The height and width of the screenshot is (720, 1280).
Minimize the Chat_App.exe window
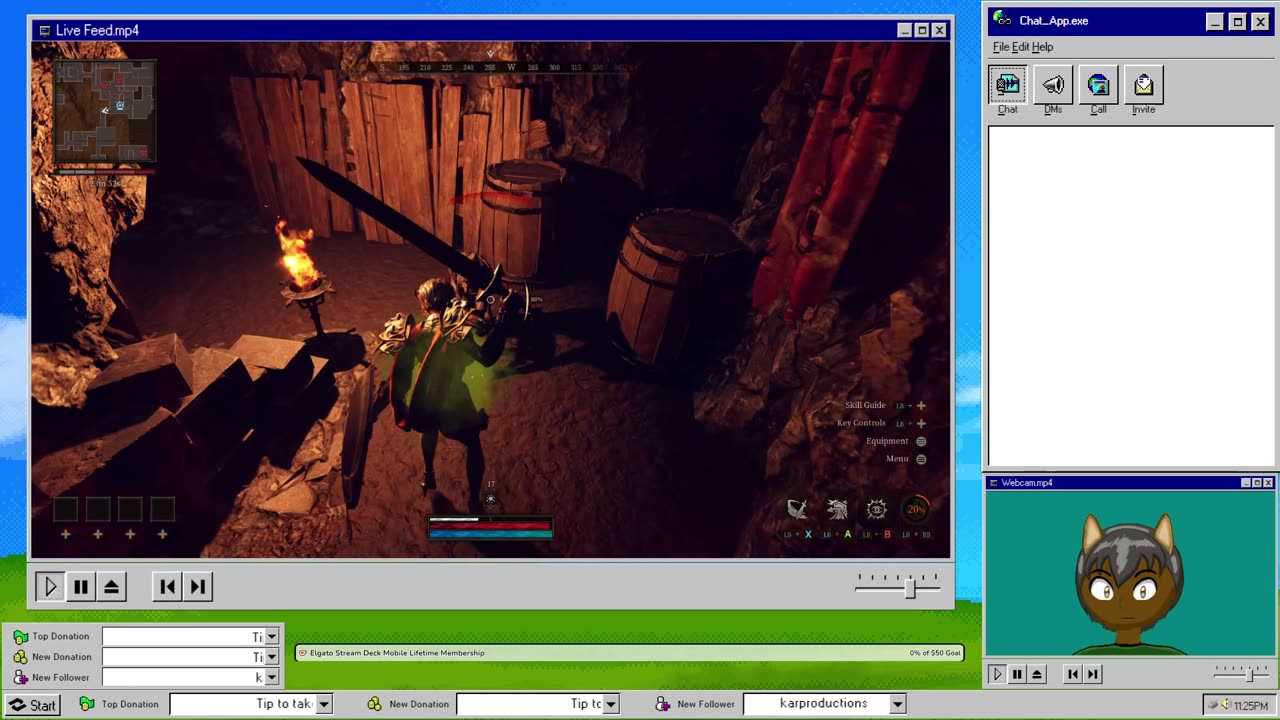pos(1215,21)
